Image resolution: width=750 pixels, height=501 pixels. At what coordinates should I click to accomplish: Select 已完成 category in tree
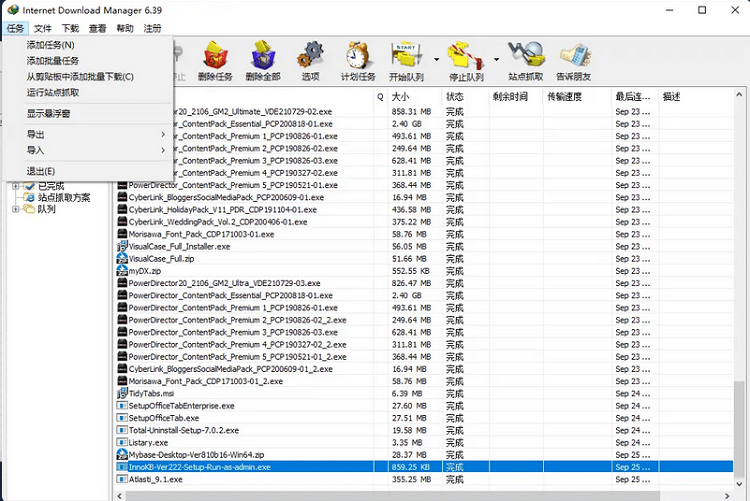51,186
